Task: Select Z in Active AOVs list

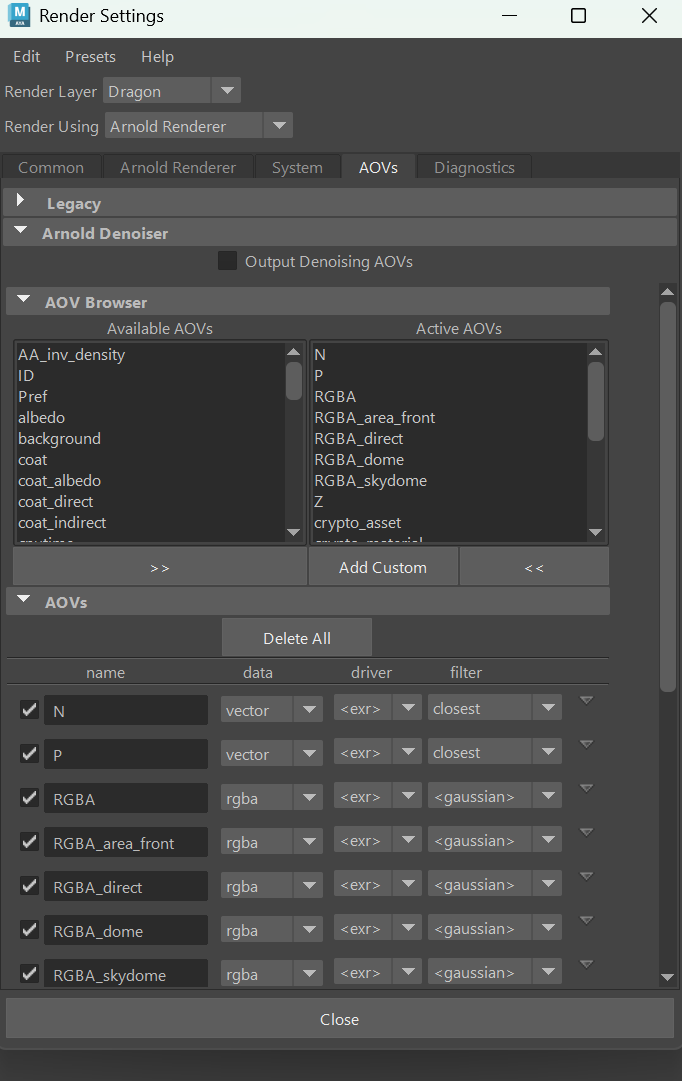Action: 319,502
